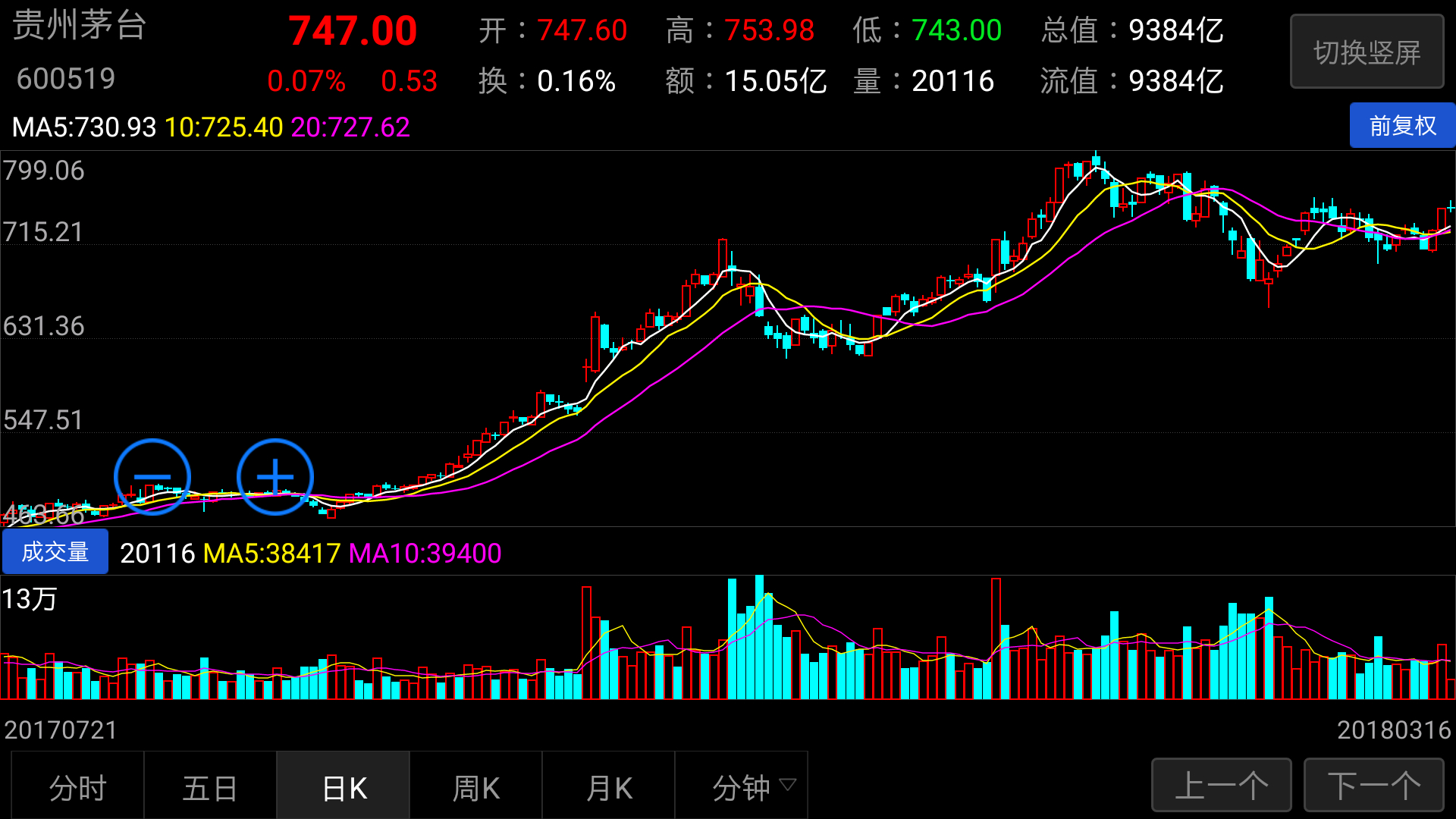Zoom in chart with plus icon
1456x819 pixels.
tap(275, 477)
